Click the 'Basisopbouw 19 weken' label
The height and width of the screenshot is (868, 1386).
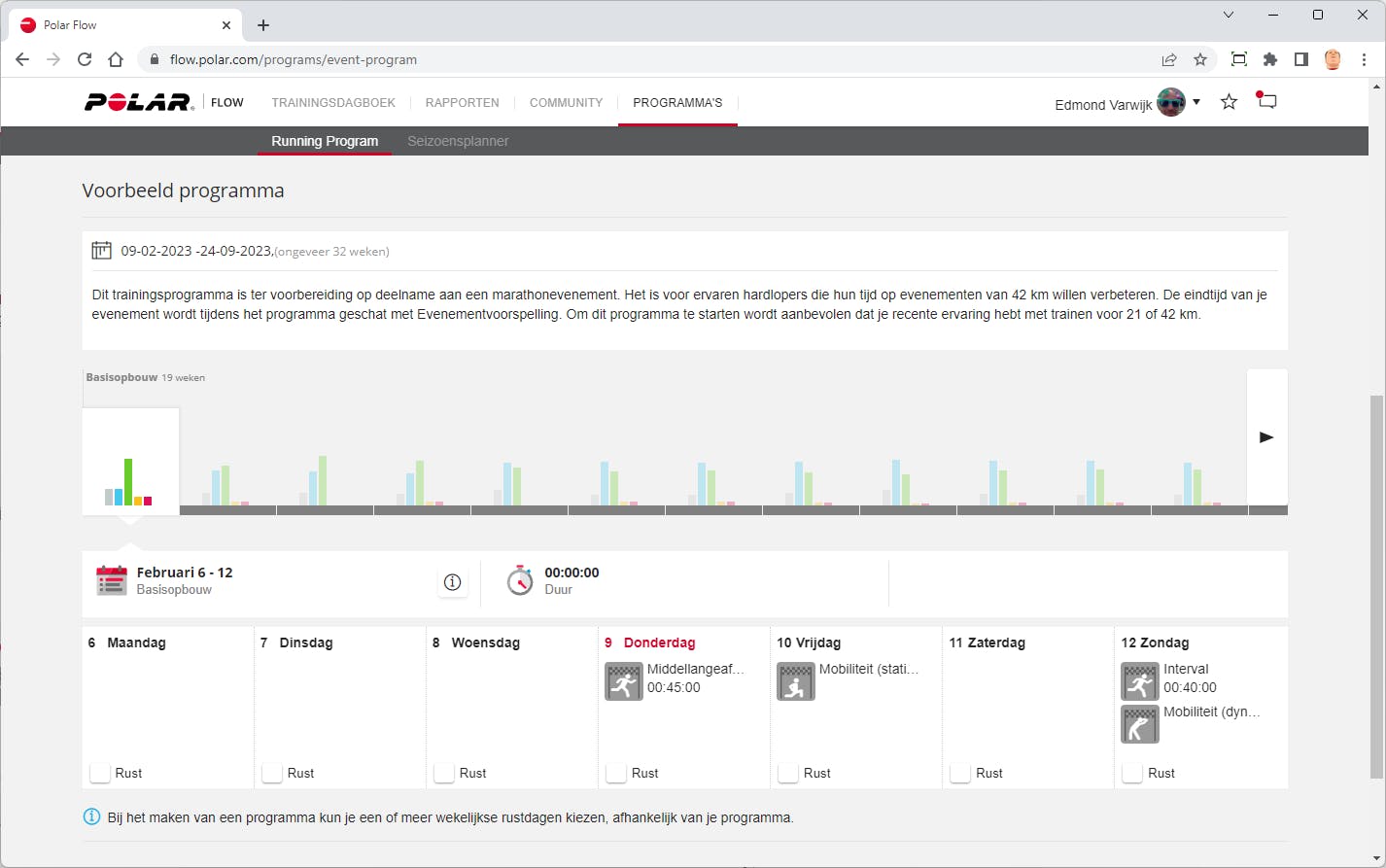coord(146,377)
